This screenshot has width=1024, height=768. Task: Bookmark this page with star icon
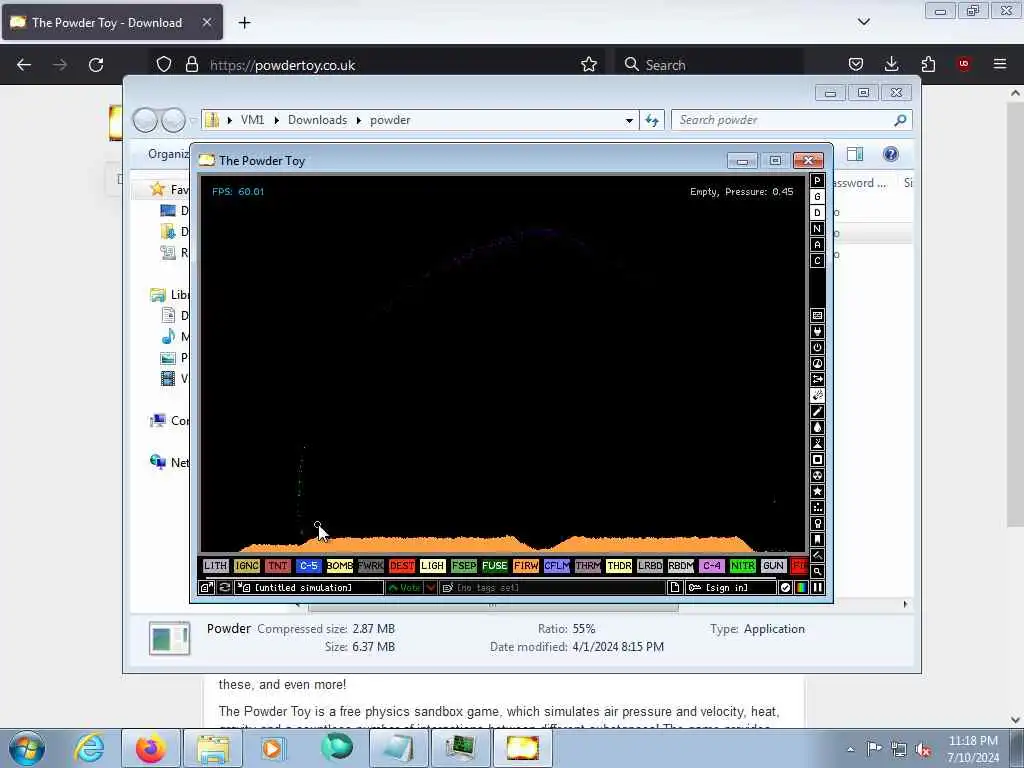click(588, 64)
